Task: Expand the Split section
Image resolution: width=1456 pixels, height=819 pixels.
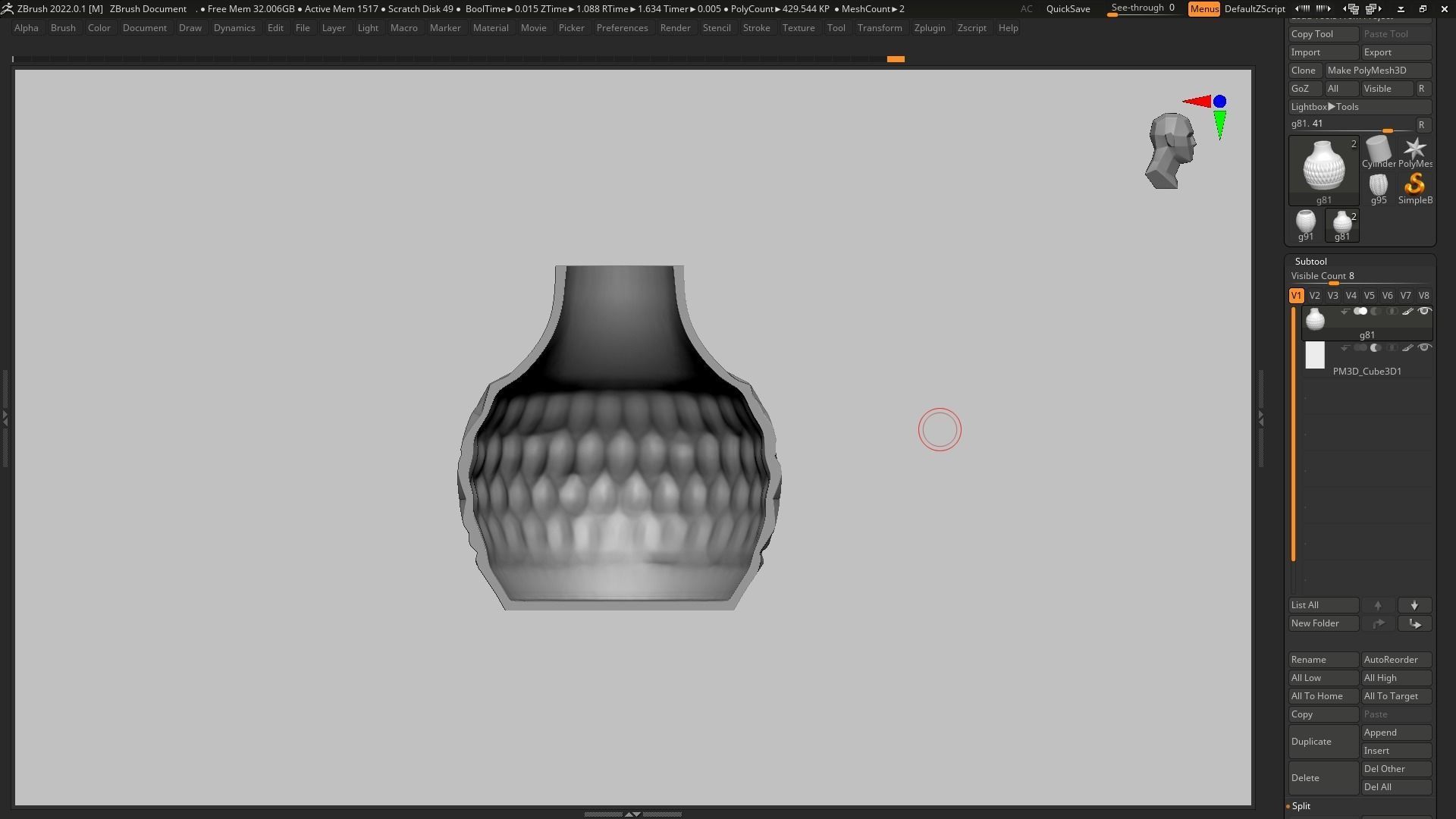Action: [x=1301, y=806]
